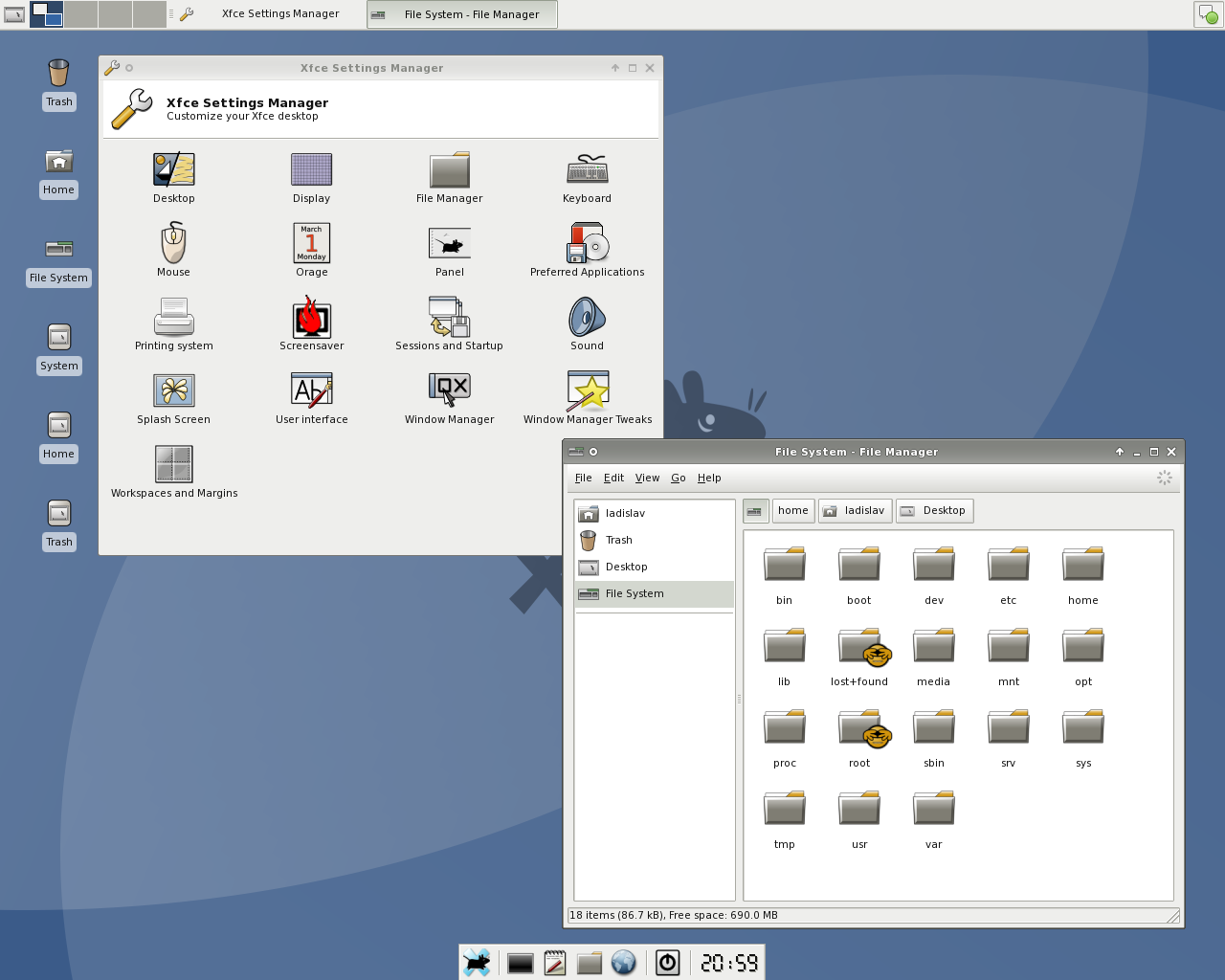
Task: Switch to Xfce Settings Manager taskbar button
Action: (270, 14)
